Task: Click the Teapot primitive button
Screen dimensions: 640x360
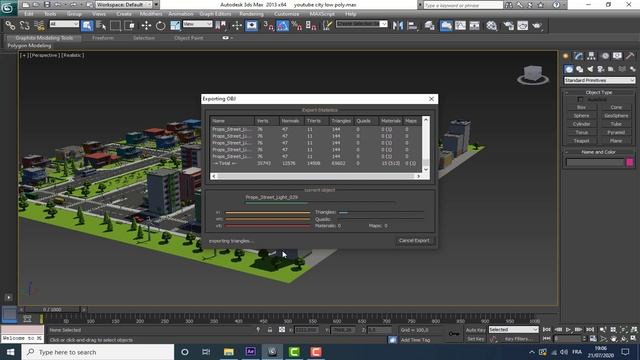Action: [x=581, y=141]
